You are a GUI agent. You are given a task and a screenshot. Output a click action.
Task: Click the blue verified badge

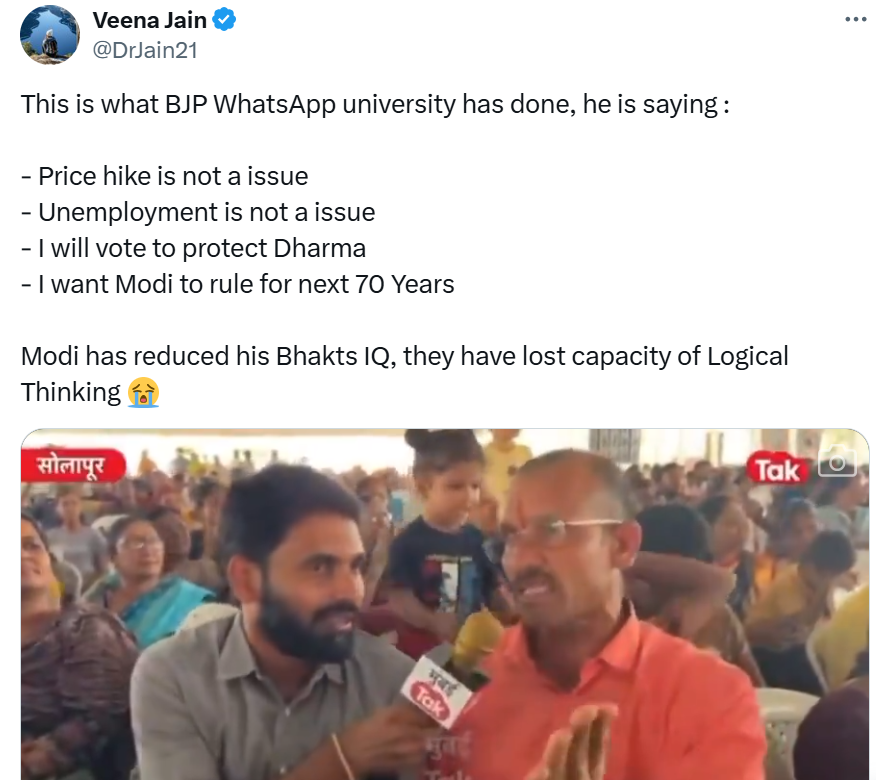[x=224, y=20]
